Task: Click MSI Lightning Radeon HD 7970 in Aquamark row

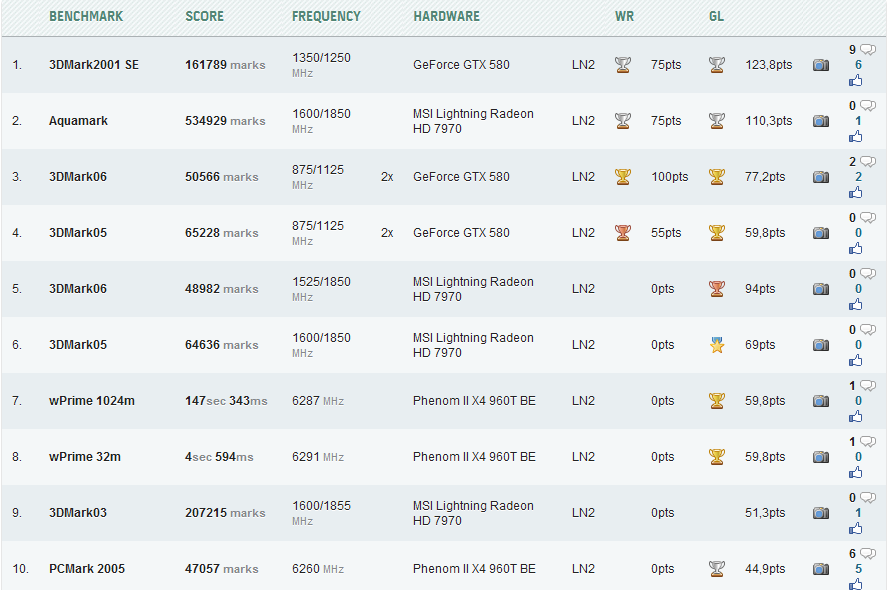Action: coord(473,121)
